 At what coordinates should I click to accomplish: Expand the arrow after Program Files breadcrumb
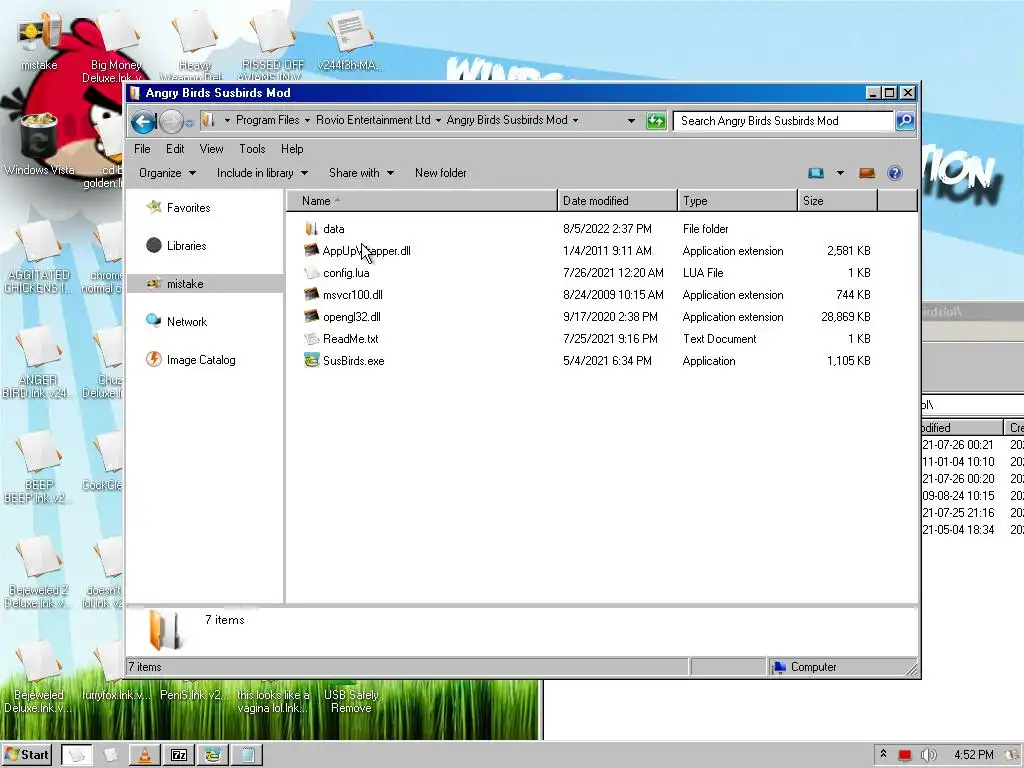(307, 121)
